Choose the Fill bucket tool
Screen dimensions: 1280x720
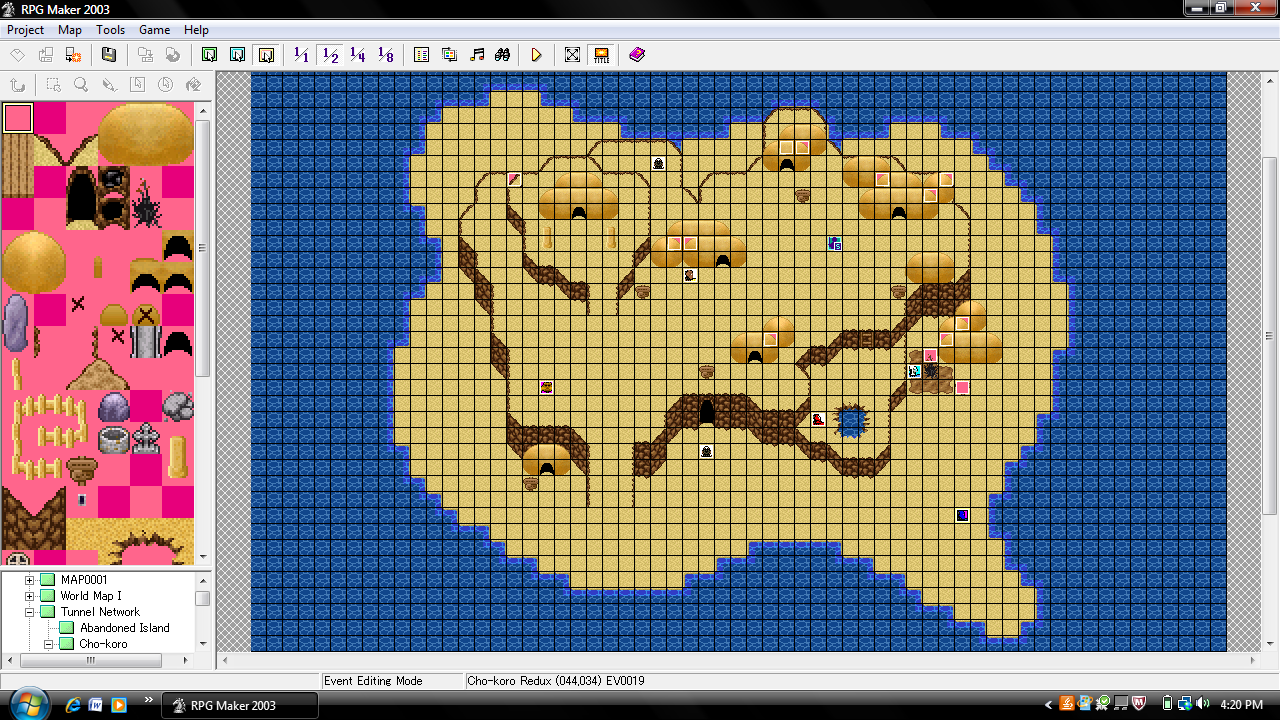(194, 85)
